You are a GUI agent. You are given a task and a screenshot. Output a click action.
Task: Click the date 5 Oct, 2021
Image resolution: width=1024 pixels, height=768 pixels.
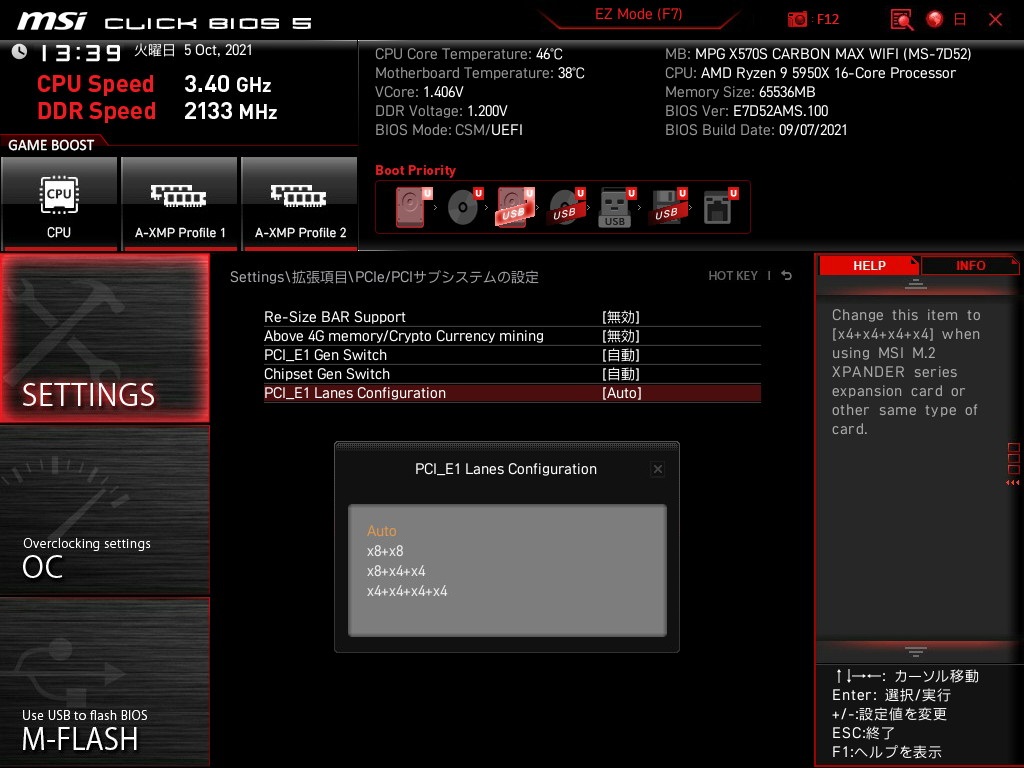pos(217,50)
